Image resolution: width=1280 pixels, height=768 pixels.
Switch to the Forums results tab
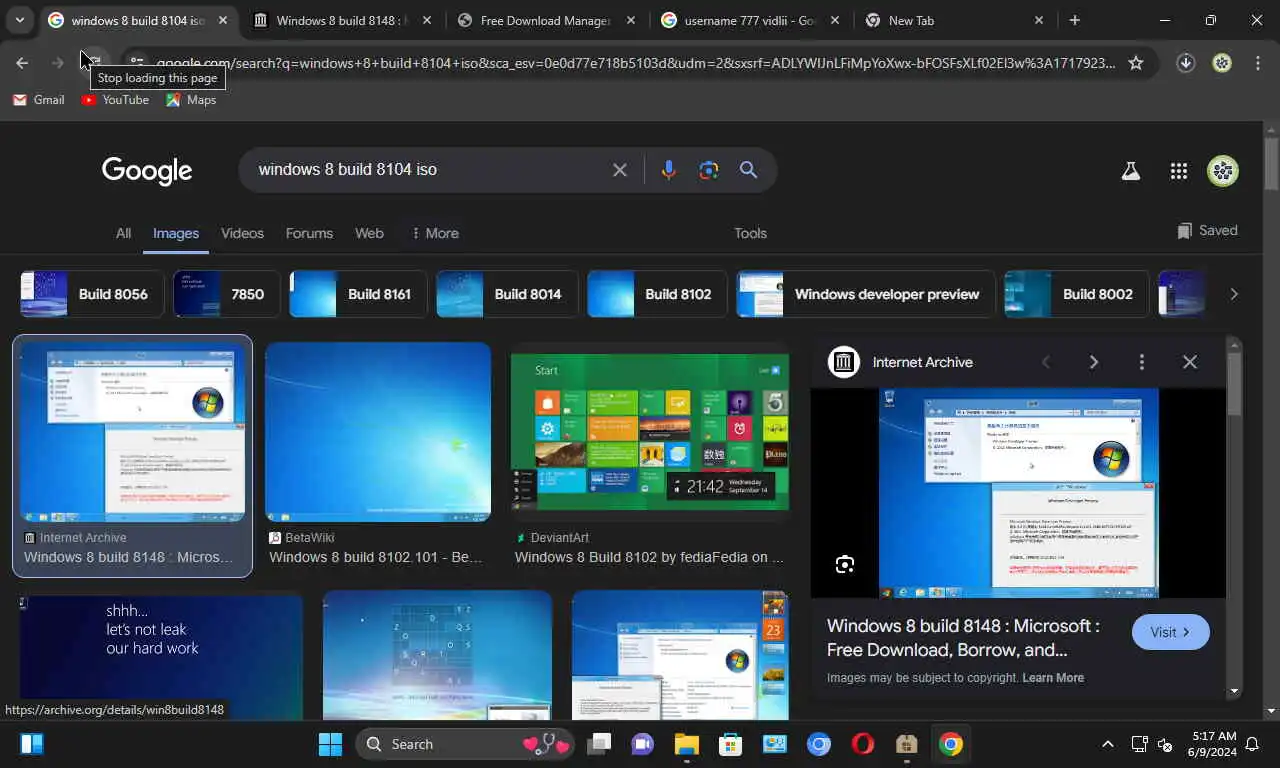(x=309, y=233)
